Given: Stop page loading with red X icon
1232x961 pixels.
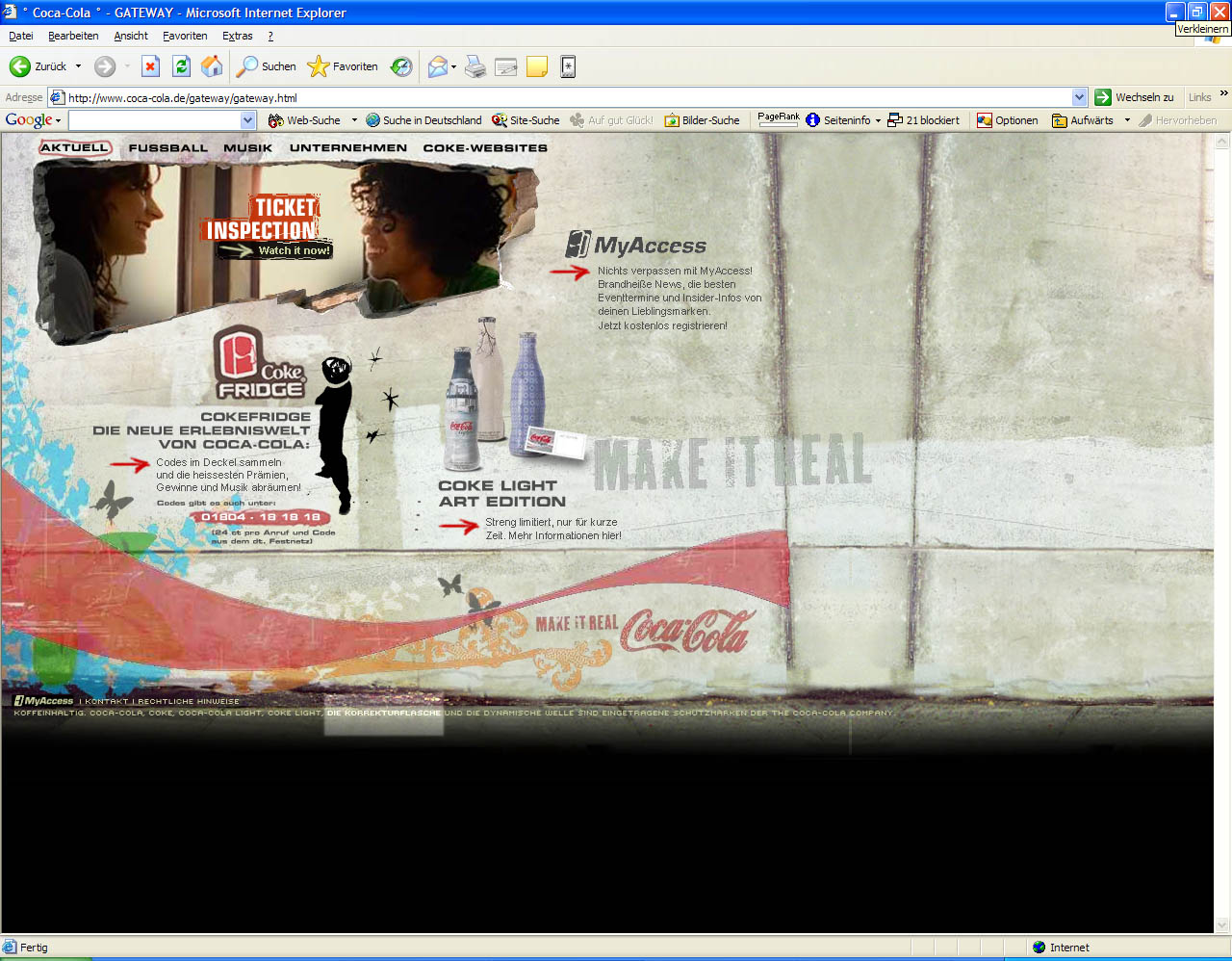Looking at the screenshot, I should (x=150, y=66).
